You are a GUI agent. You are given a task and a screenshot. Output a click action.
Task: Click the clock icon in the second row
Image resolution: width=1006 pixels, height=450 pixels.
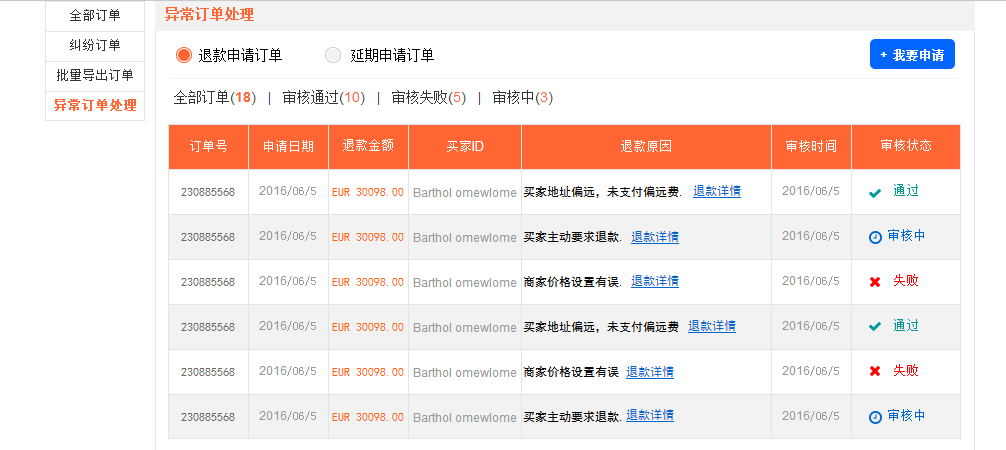pyautogui.click(x=875, y=238)
